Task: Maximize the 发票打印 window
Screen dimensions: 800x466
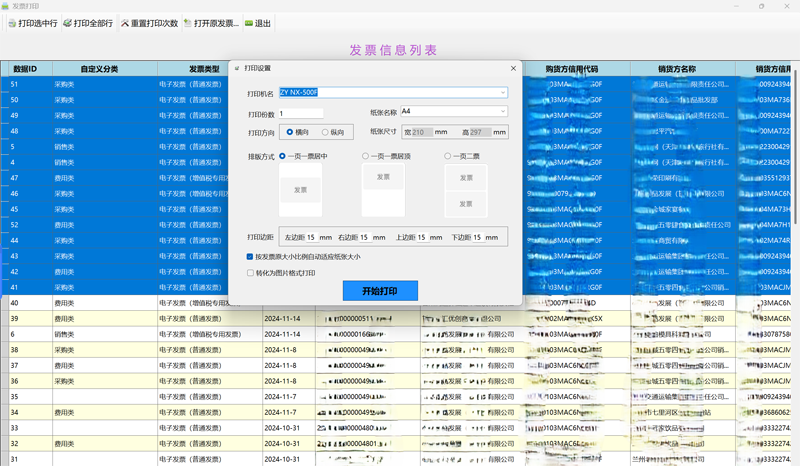Action: (x=761, y=6)
